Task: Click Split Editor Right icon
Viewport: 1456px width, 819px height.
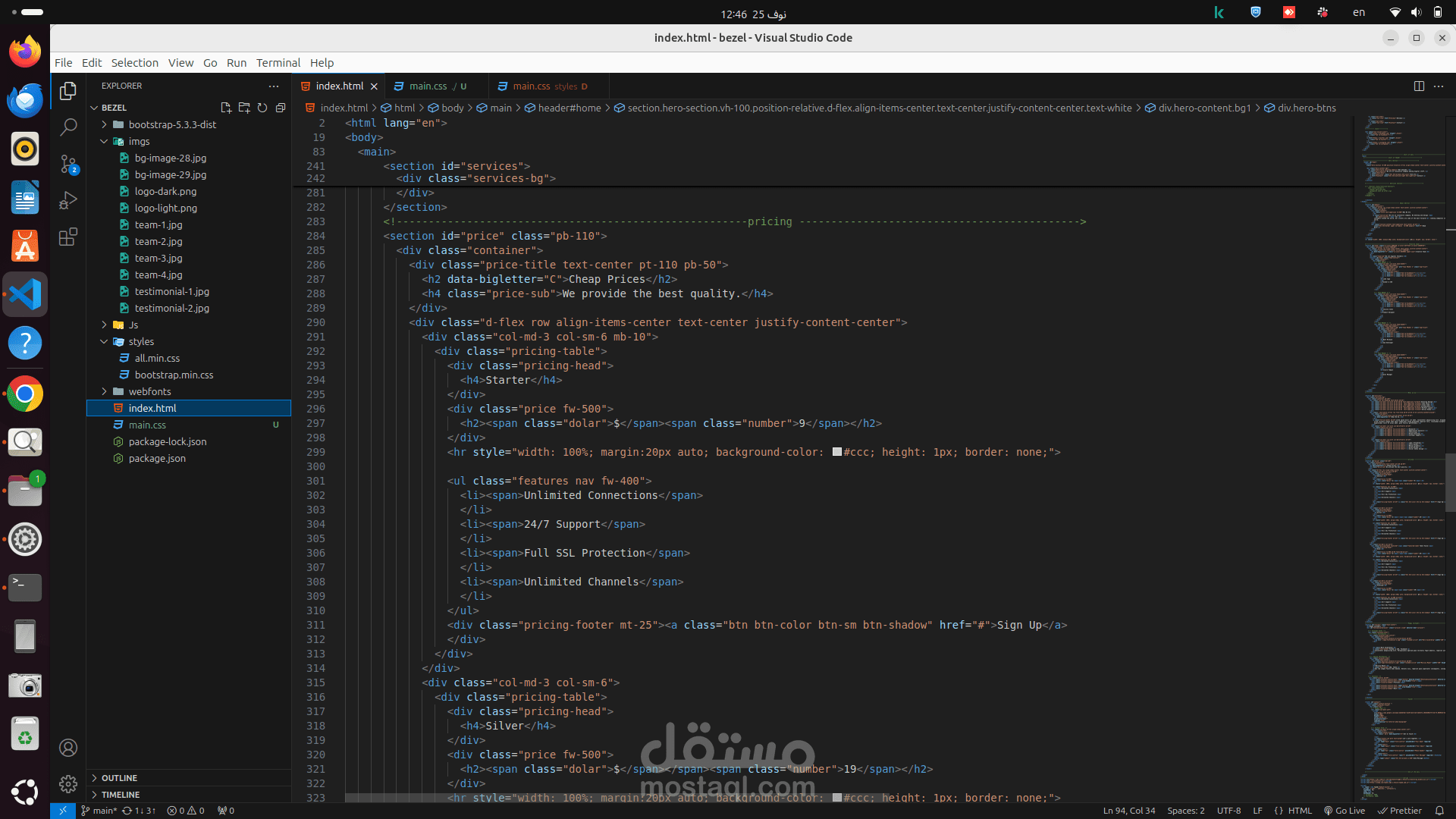Action: (x=1419, y=86)
